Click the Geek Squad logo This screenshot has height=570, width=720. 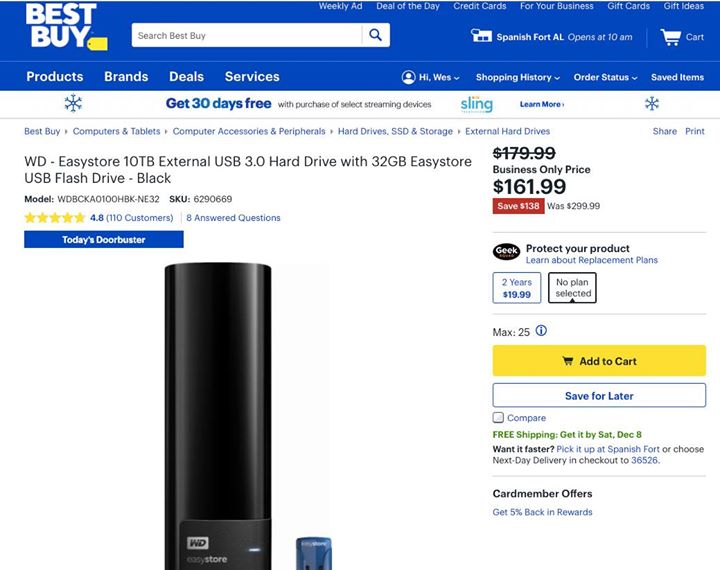(x=507, y=253)
